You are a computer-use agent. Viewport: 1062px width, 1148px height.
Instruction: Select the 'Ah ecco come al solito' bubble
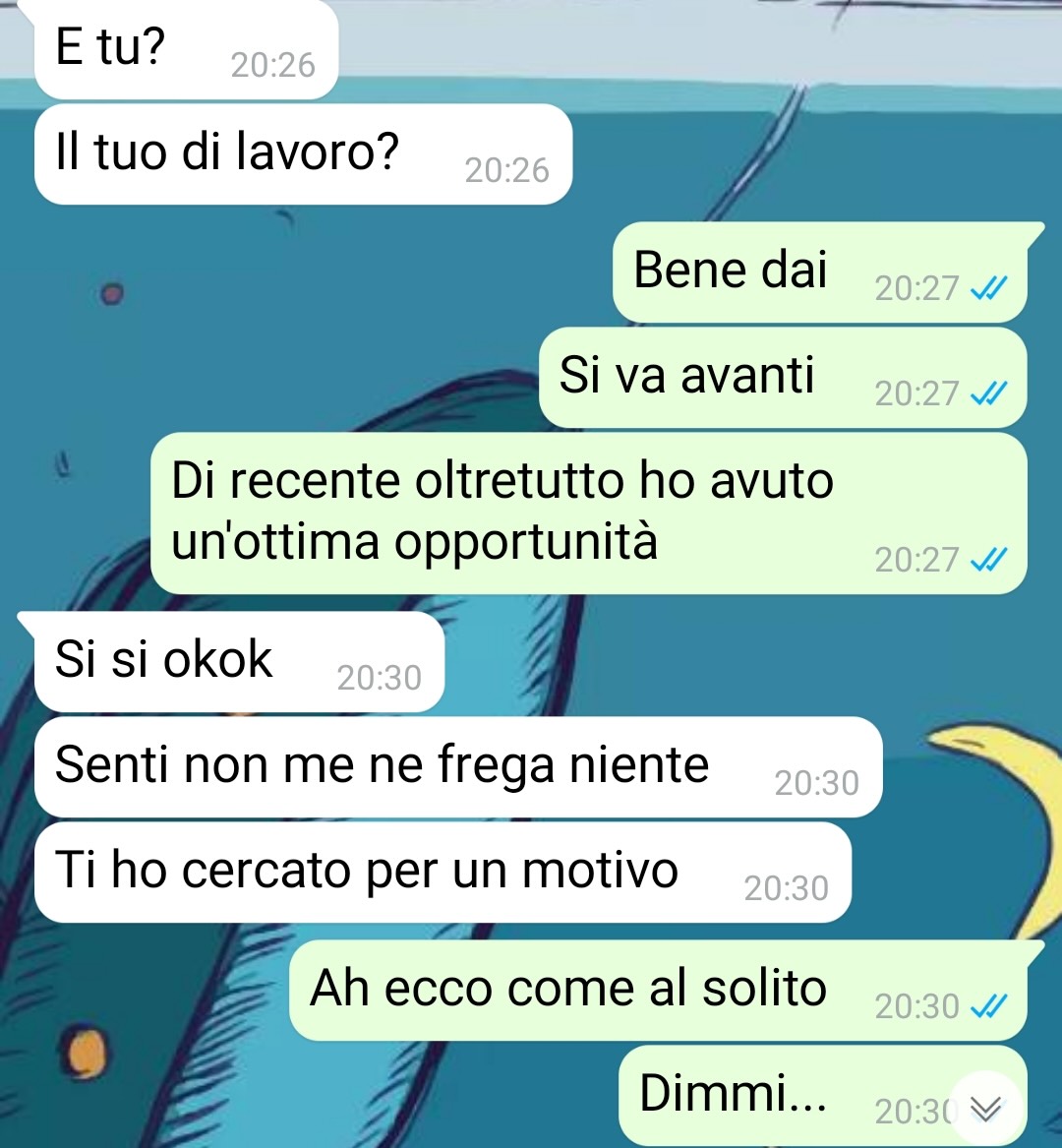pos(658,991)
